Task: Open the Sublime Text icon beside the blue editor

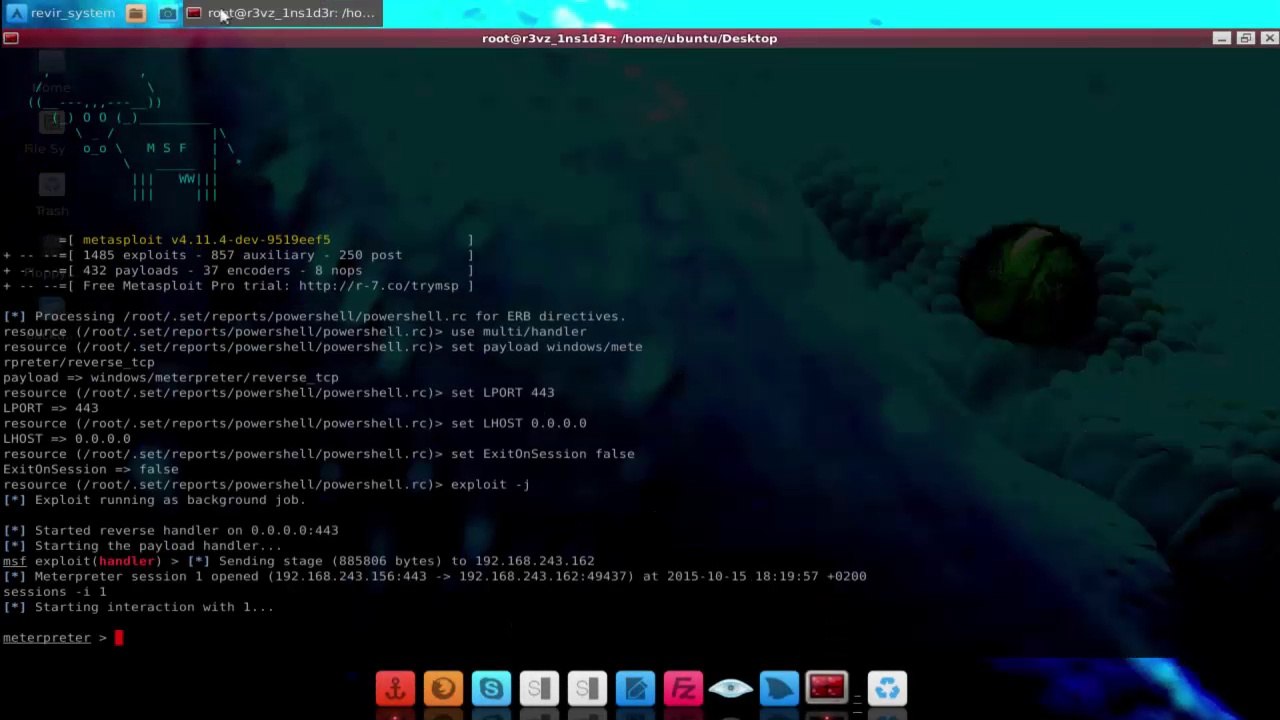Action: click(587, 688)
